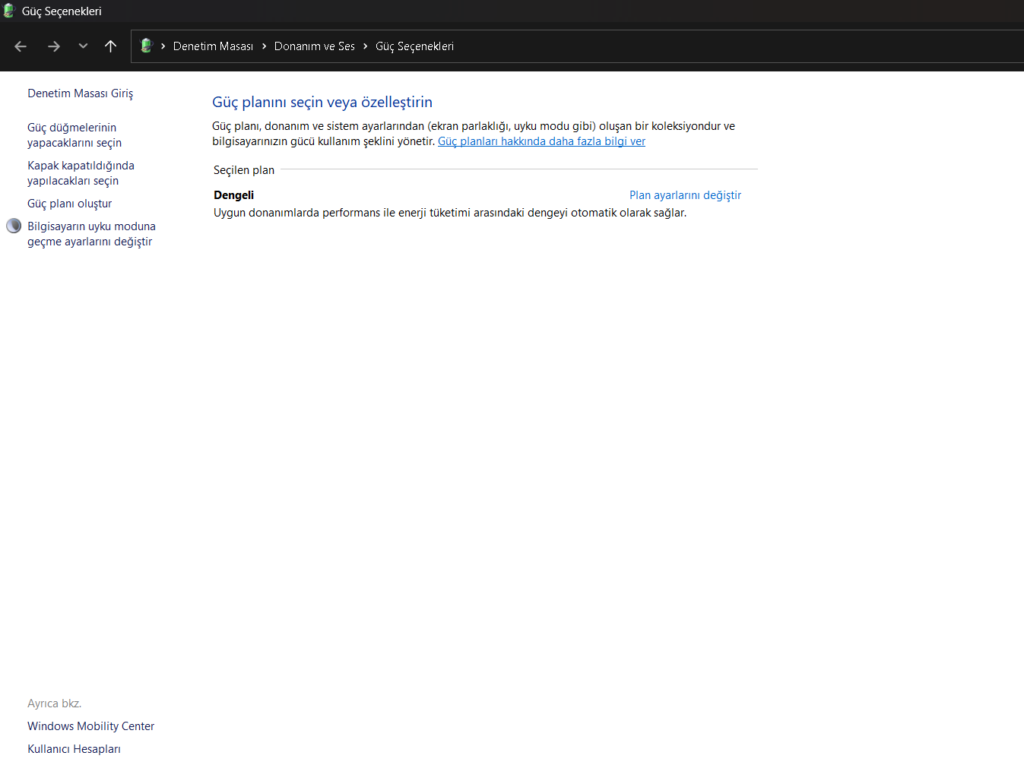
Task: Open Kullanıcı Hesapları link
Action: [x=74, y=749]
